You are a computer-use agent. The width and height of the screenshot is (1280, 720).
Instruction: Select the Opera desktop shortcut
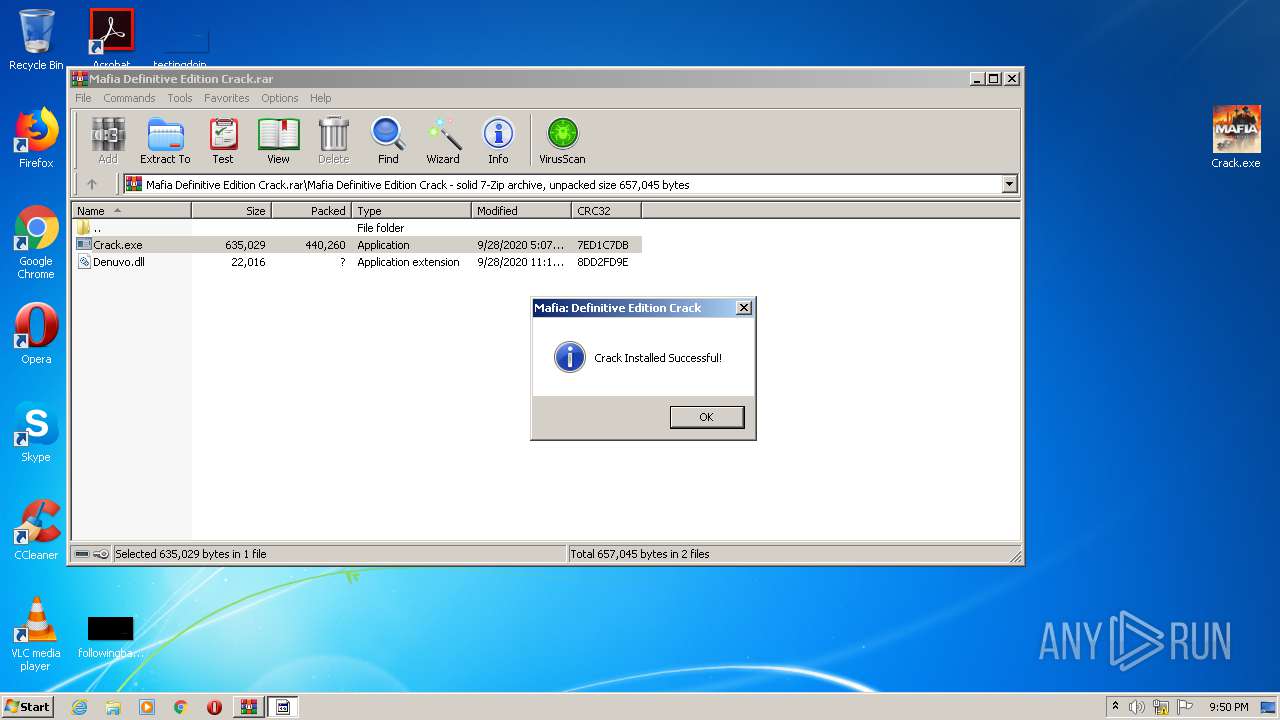pos(36,334)
